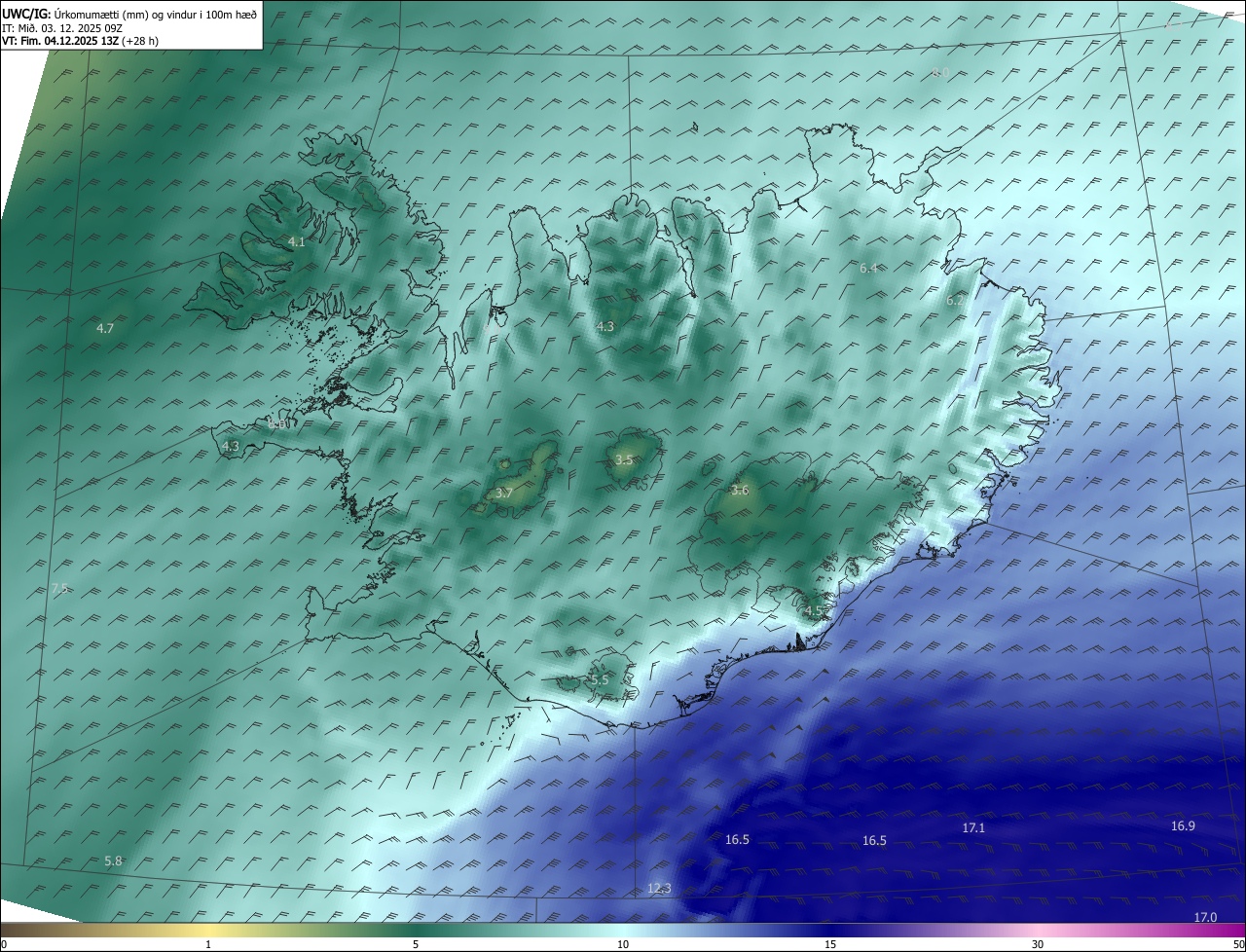
Task: Click the legend label 15 on color bar
Action: click(x=830, y=944)
